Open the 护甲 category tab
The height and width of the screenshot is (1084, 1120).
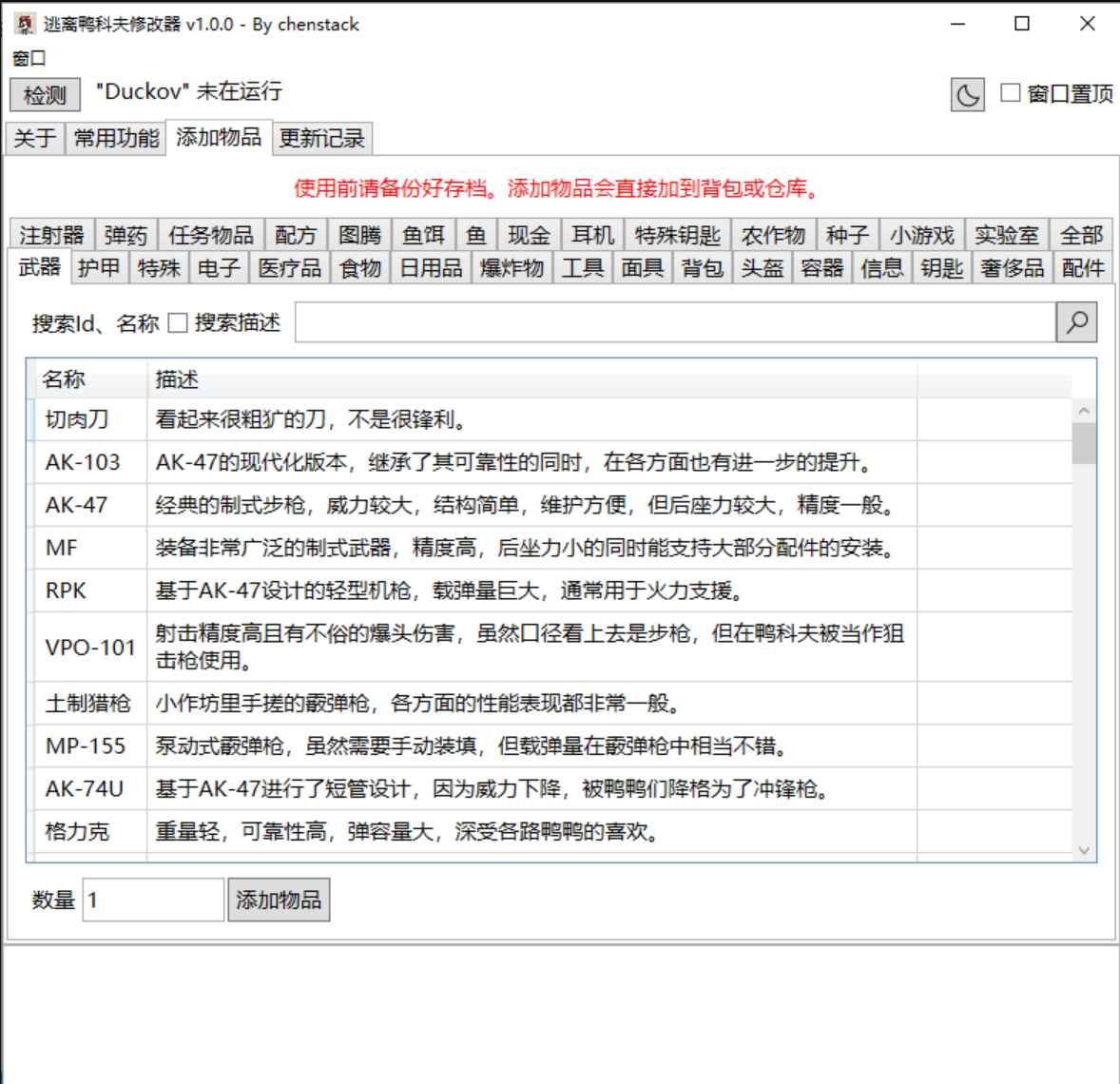tap(99, 269)
